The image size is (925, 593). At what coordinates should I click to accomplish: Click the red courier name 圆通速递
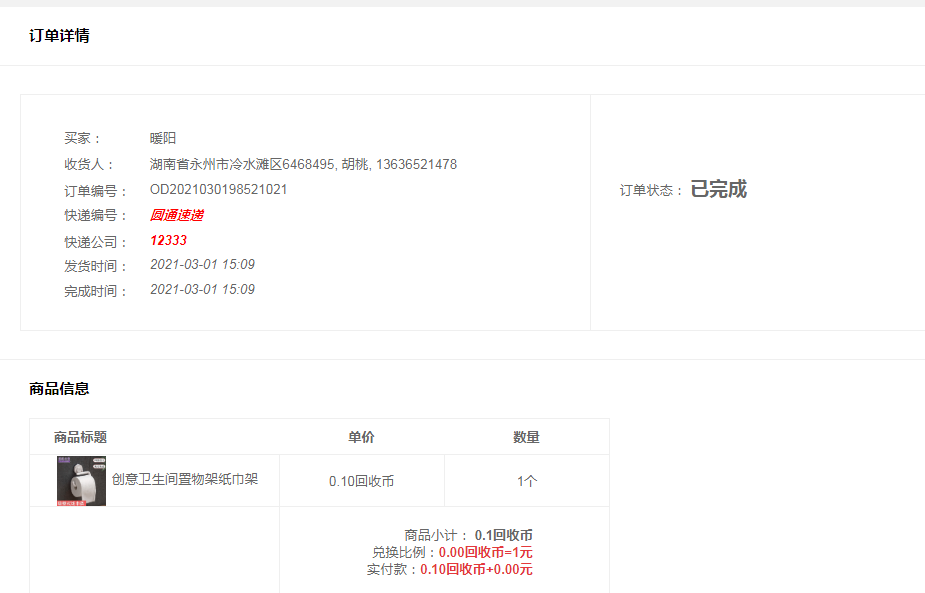176,215
